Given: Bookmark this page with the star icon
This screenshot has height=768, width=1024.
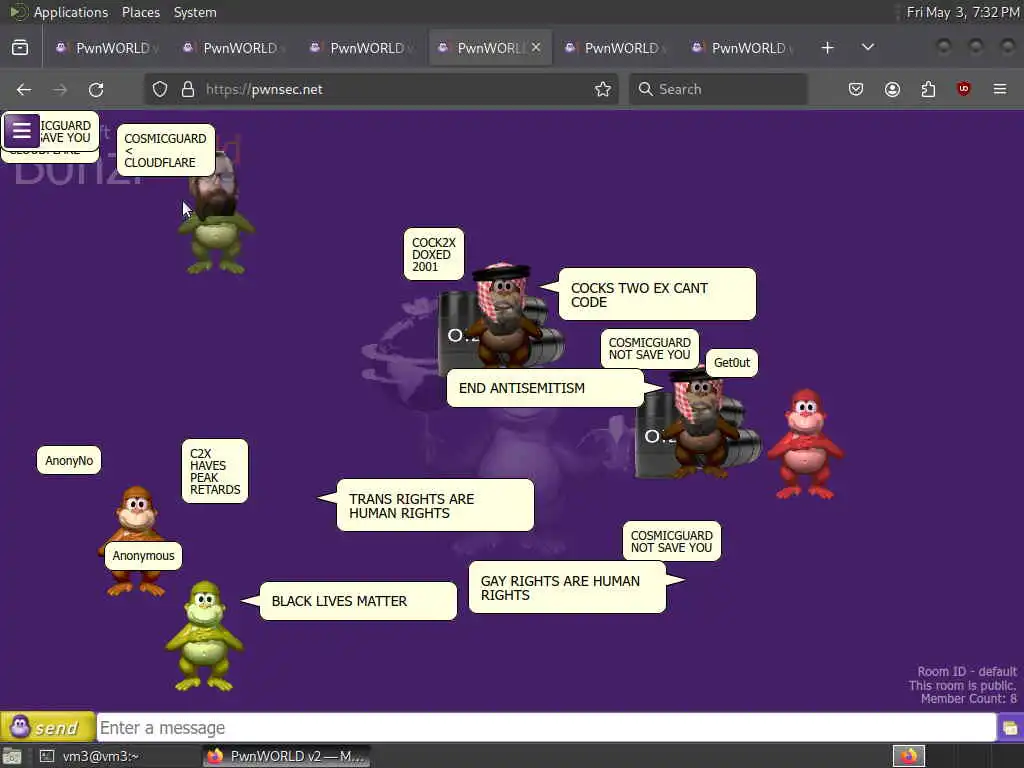Looking at the screenshot, I should (x=603, y=89).
